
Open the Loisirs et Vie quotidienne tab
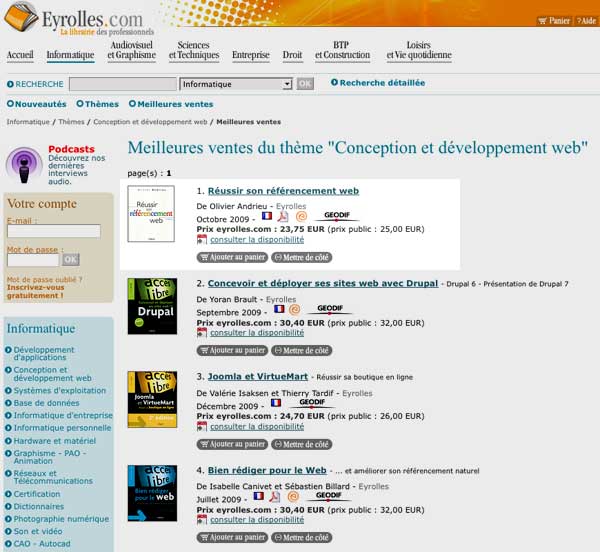coord(419,50)
